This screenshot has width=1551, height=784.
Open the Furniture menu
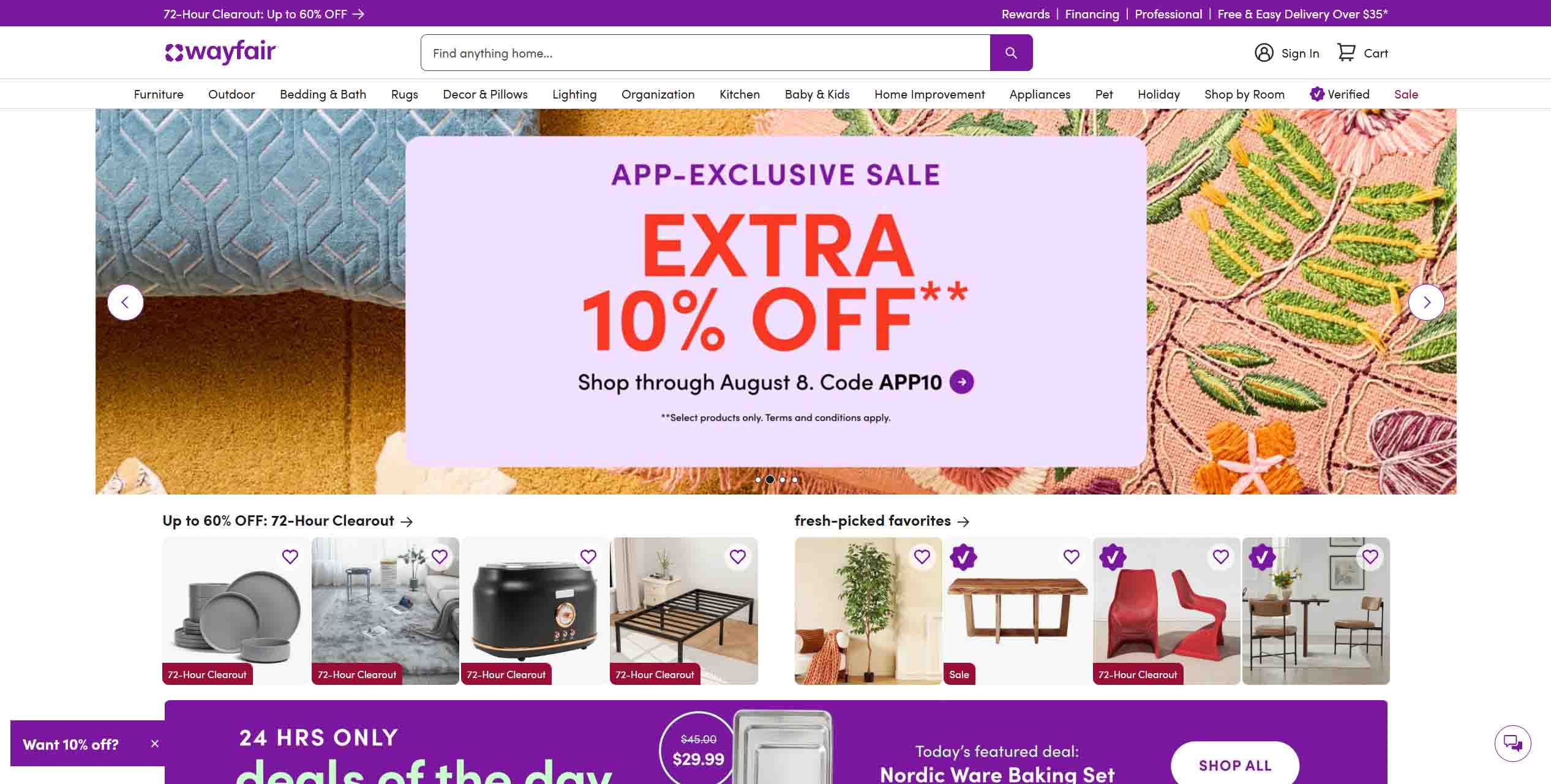pos(159,94)
